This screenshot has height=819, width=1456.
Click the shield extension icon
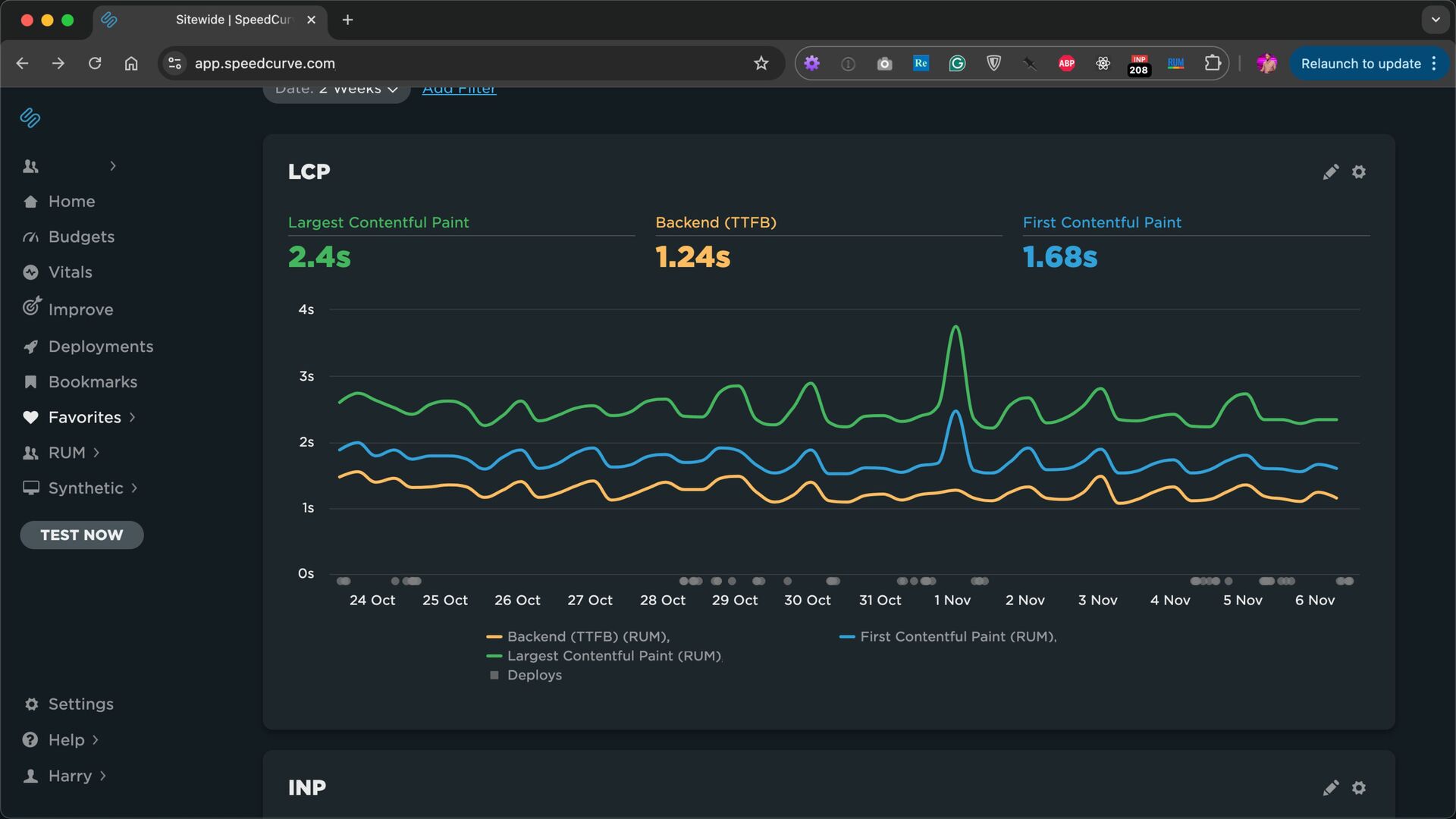[993, 64]
